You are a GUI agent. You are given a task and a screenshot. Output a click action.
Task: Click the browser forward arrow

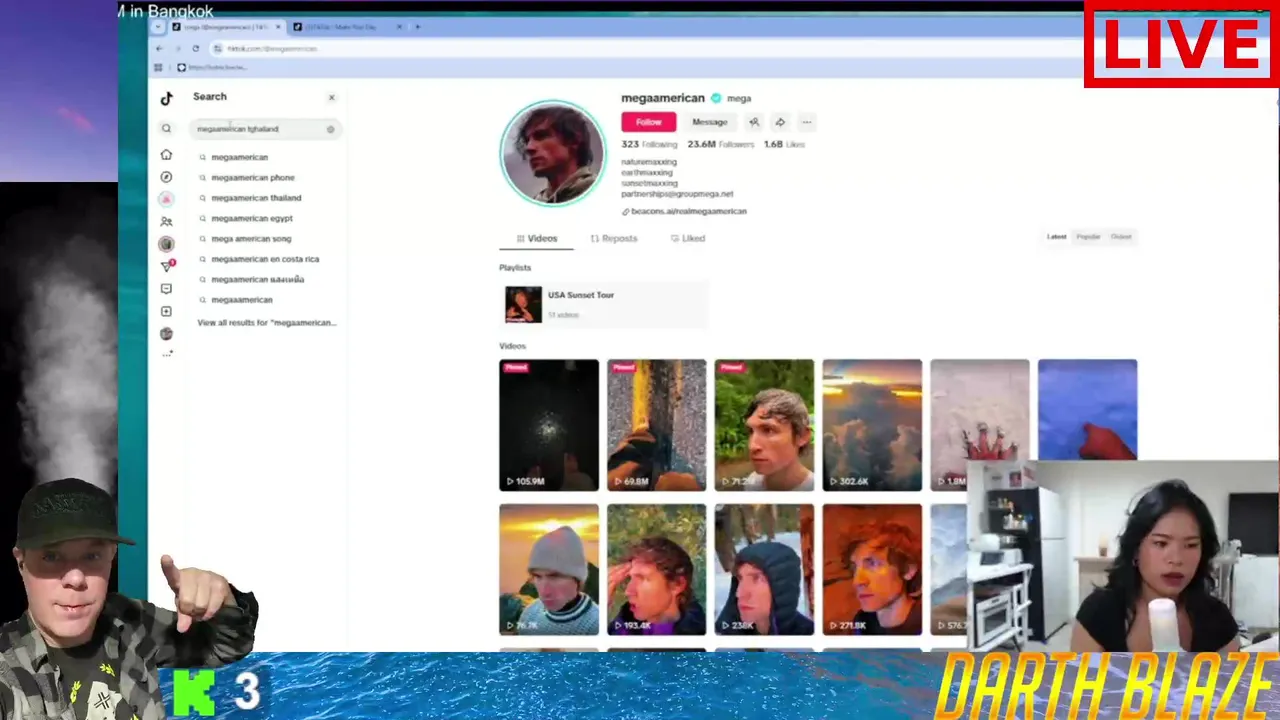(x=177, y=48)
